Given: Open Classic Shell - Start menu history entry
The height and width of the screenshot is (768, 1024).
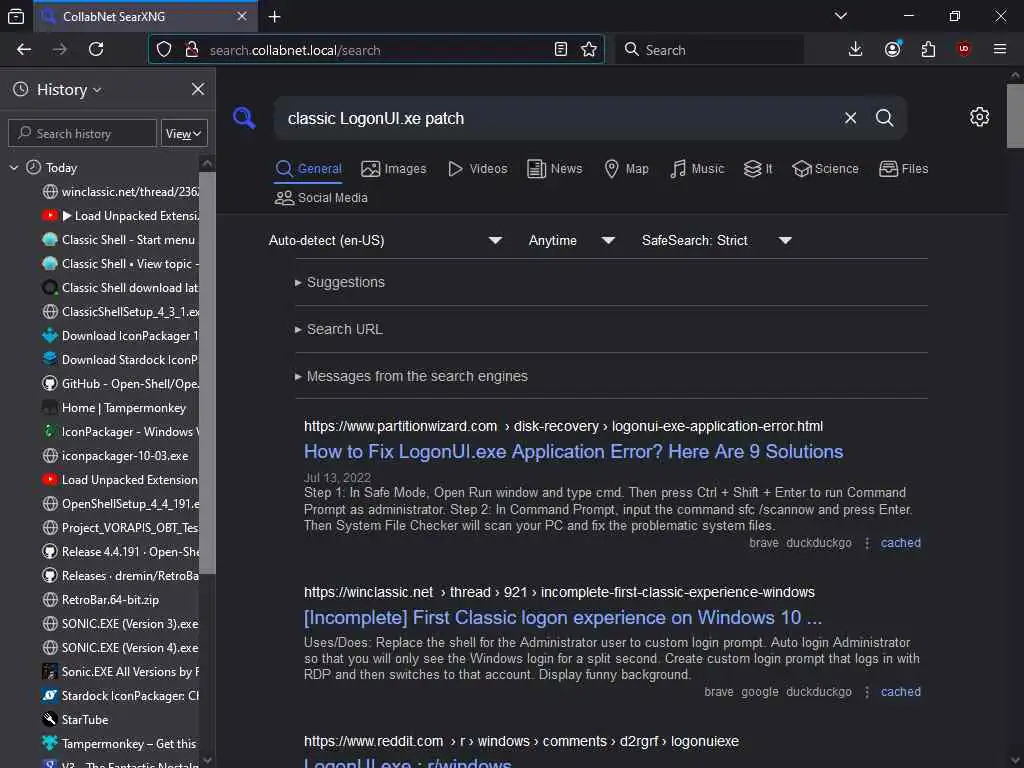Looking at the screenshot, I should click(x=121, y=240).
